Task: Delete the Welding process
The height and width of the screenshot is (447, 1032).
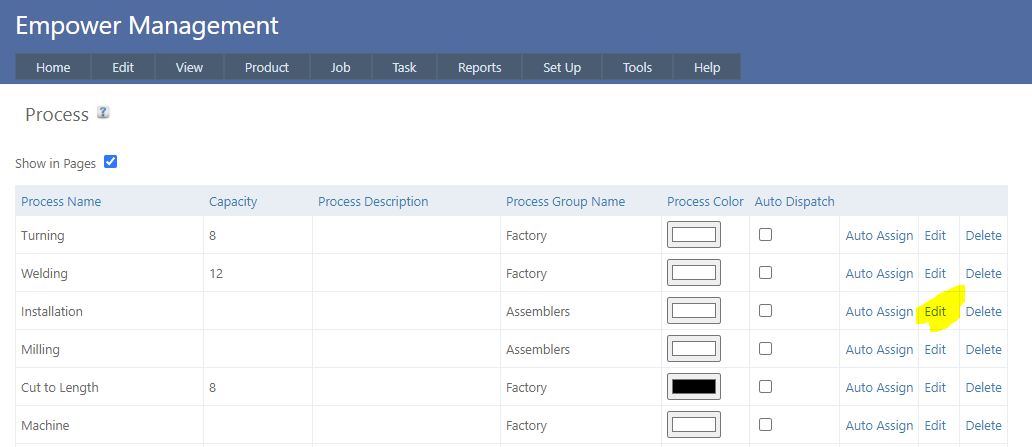Action: pos(983,273)
